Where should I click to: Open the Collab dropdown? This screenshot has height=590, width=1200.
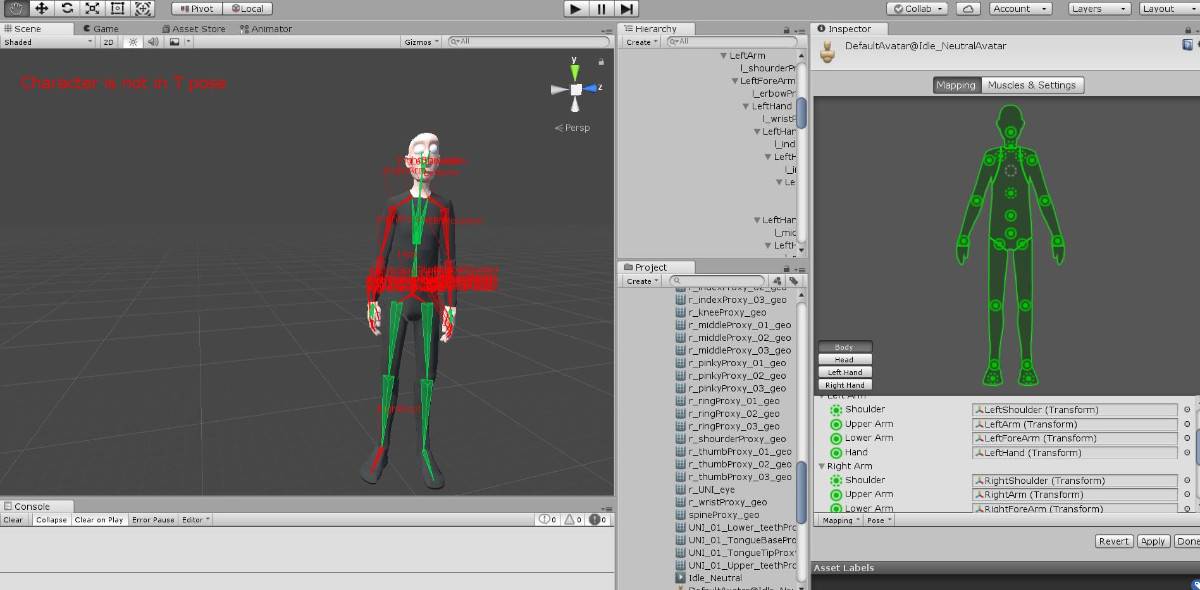click(x=919, y=8)
